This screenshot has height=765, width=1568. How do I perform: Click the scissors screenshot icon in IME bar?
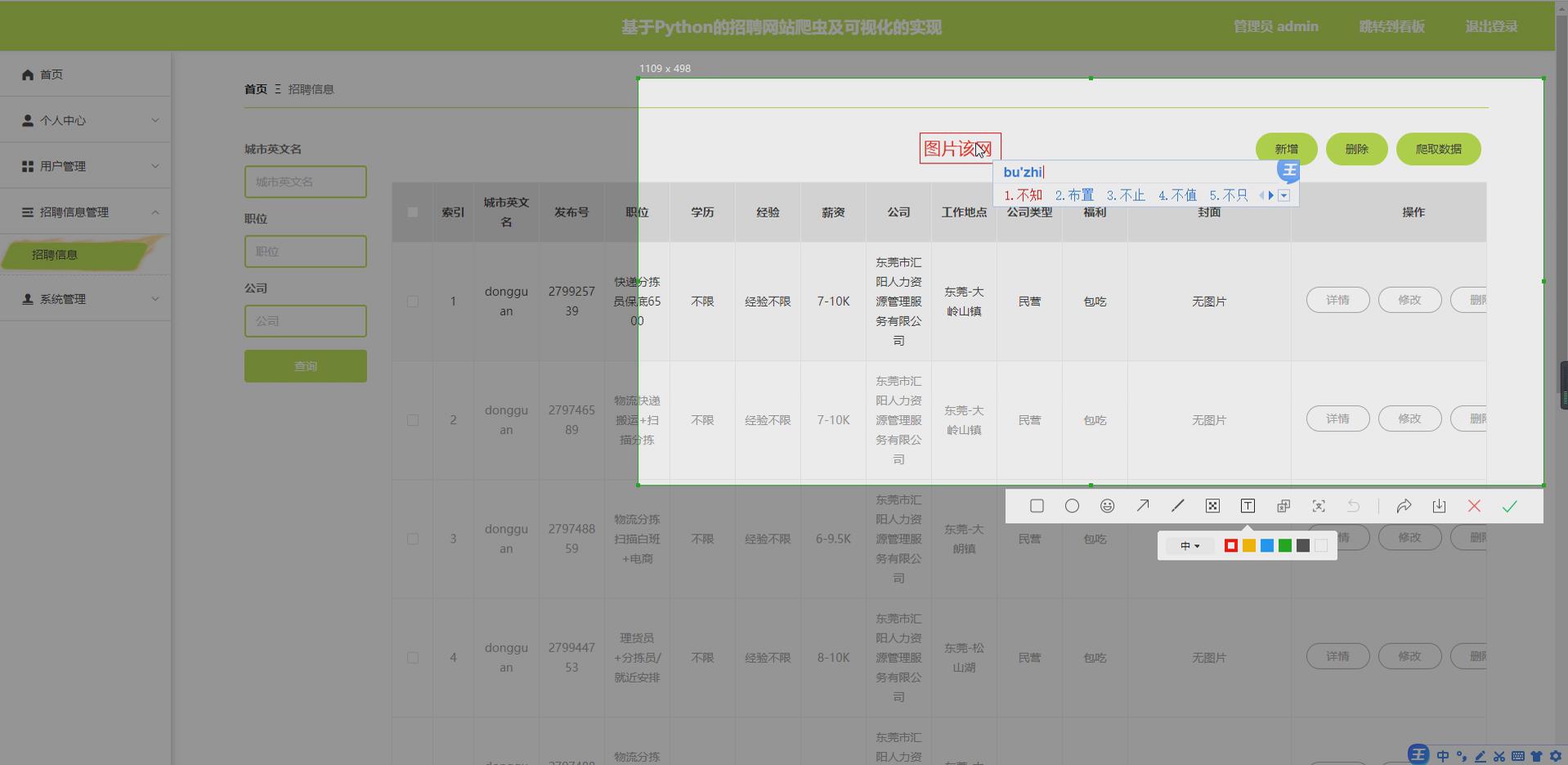click(x=1499, y=756)
